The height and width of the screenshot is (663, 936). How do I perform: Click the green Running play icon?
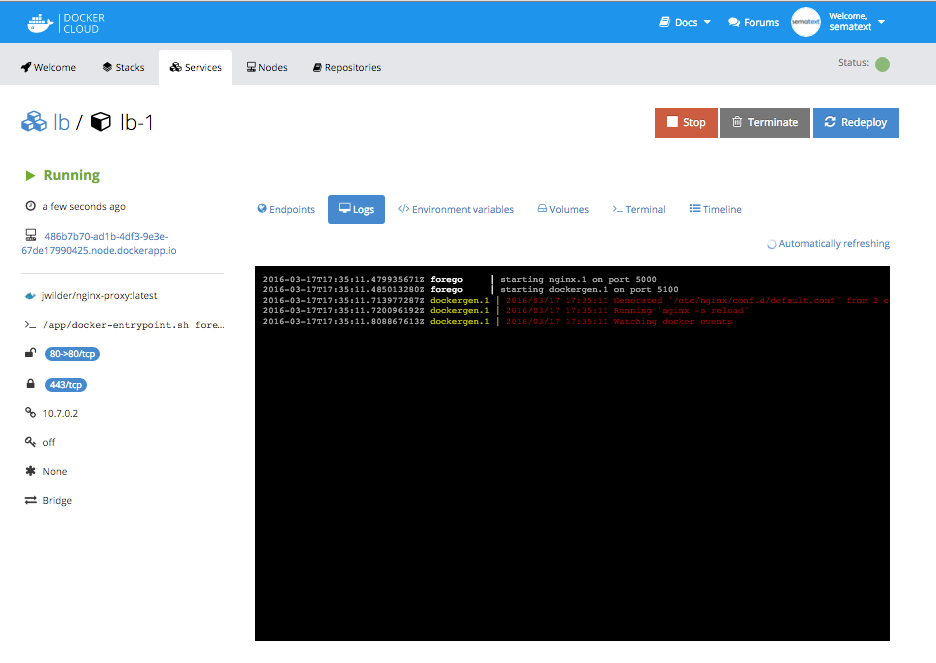click(x=30, y=175)
